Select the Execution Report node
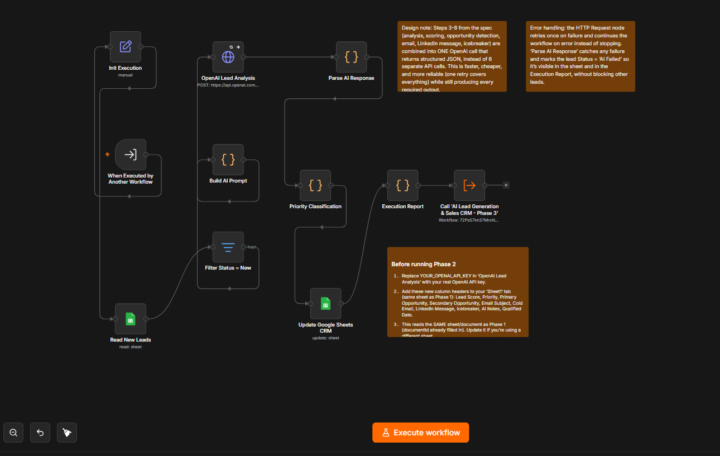This screenshot has height=456, width=720. pos(403,186)
